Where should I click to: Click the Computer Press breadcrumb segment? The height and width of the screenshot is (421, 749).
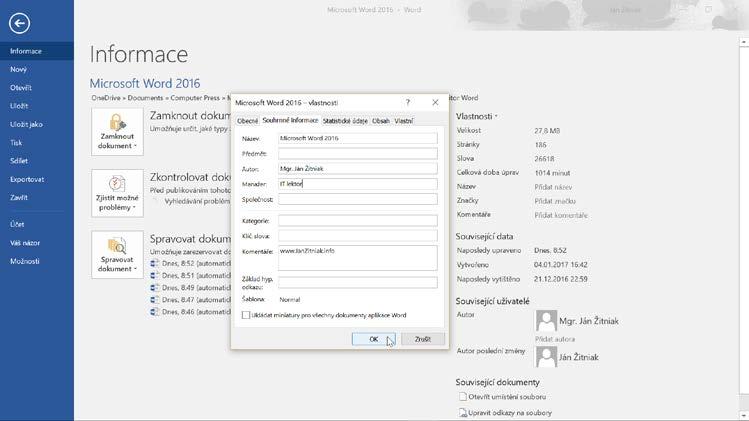tap(195, 97)
